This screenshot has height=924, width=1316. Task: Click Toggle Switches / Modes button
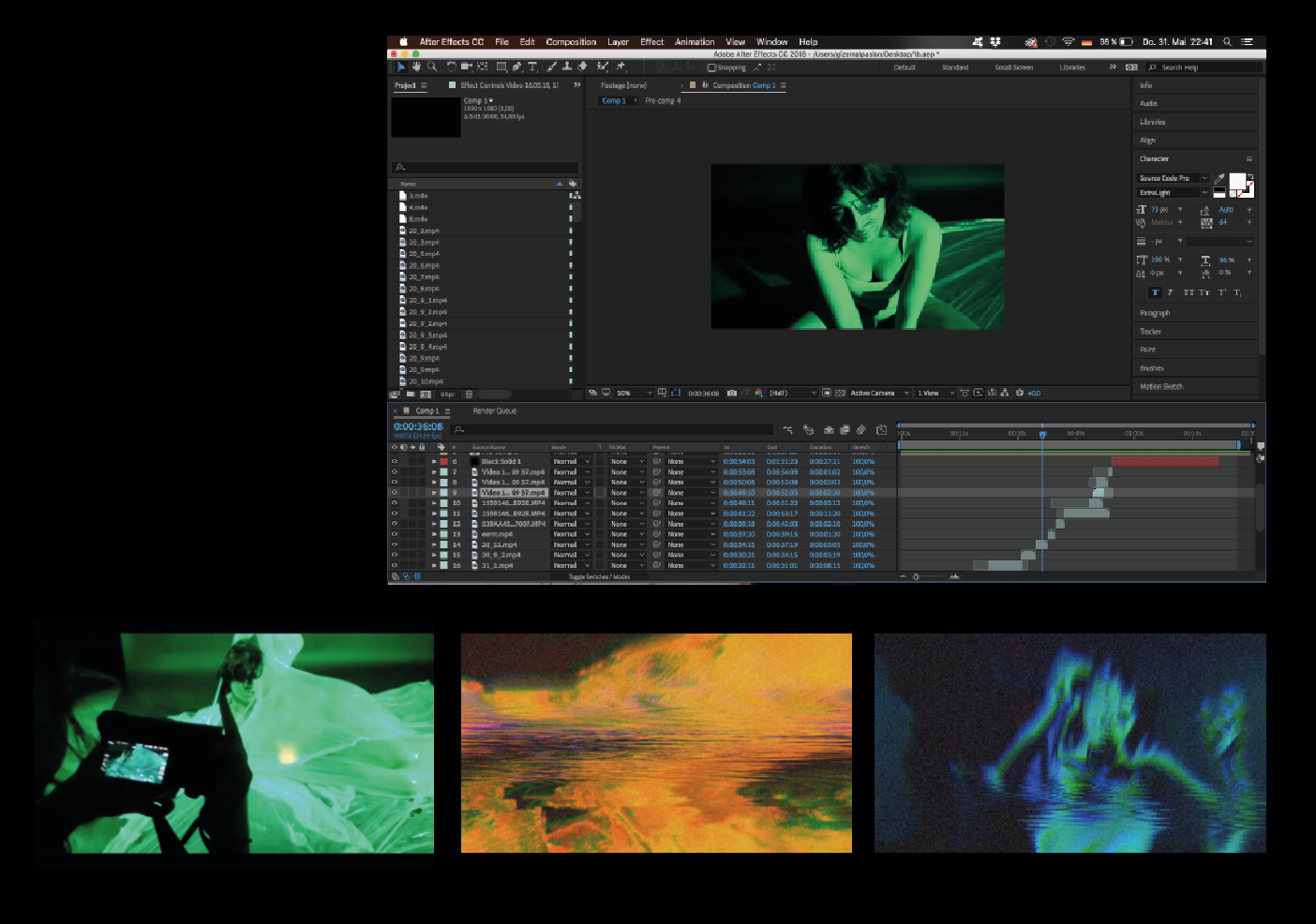(599, 577)
